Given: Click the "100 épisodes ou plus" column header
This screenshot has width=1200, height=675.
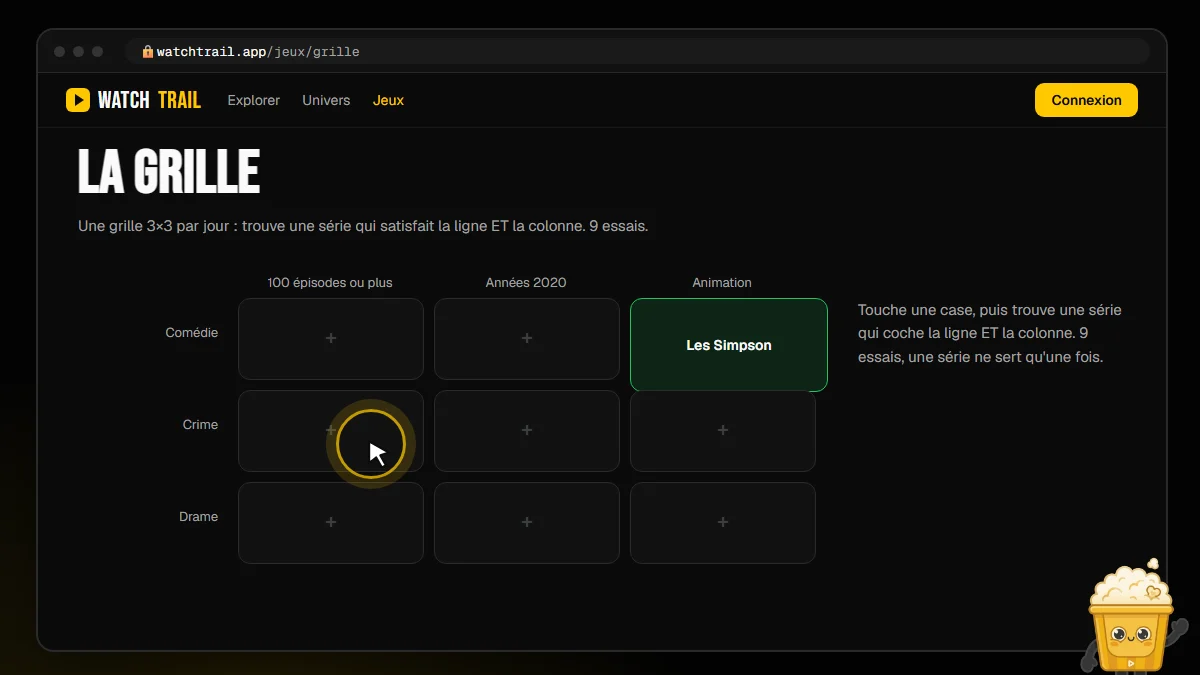Looking at the screenshot, I should [330, 283].
